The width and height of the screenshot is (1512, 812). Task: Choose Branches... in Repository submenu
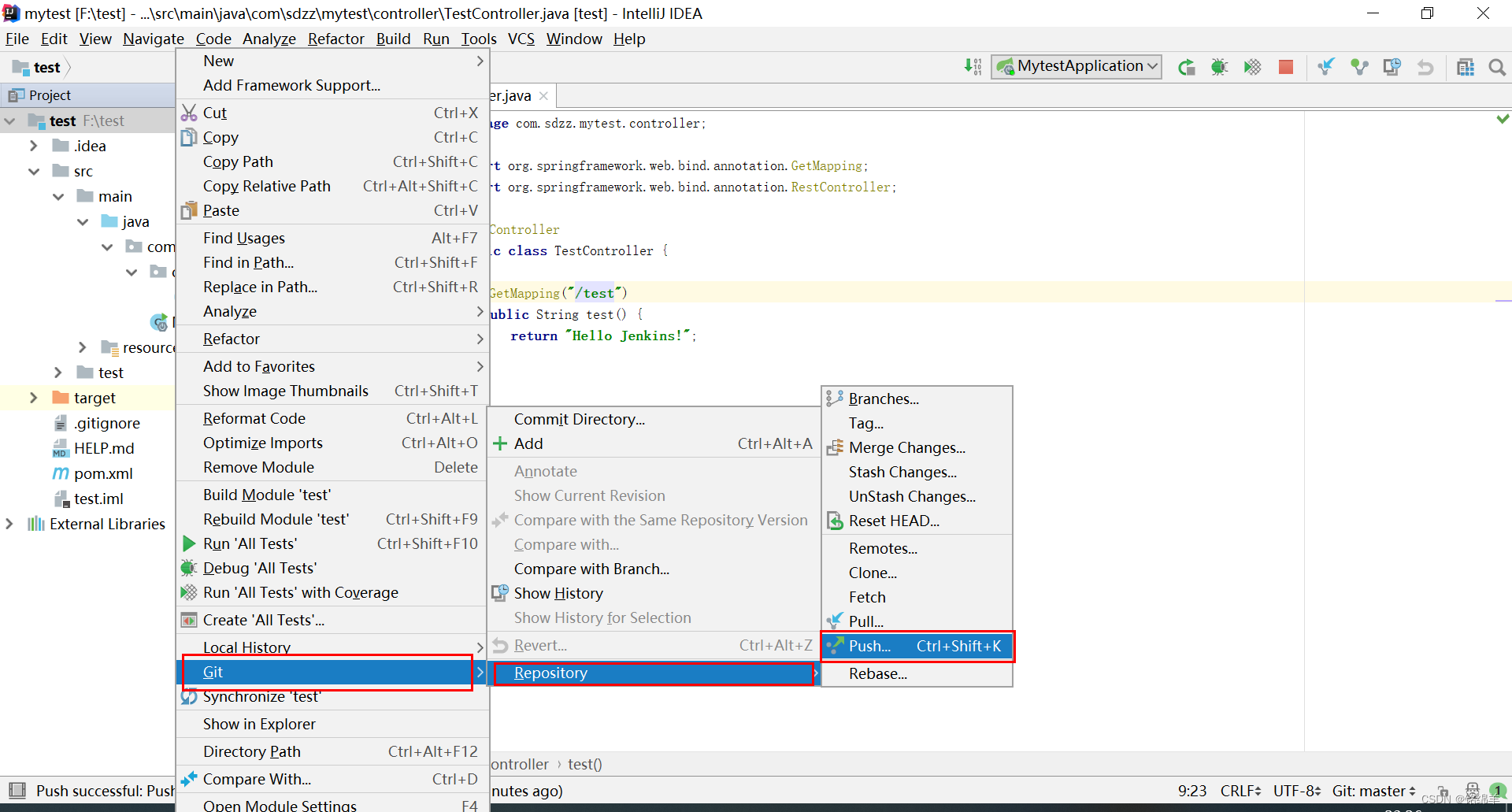917,399
